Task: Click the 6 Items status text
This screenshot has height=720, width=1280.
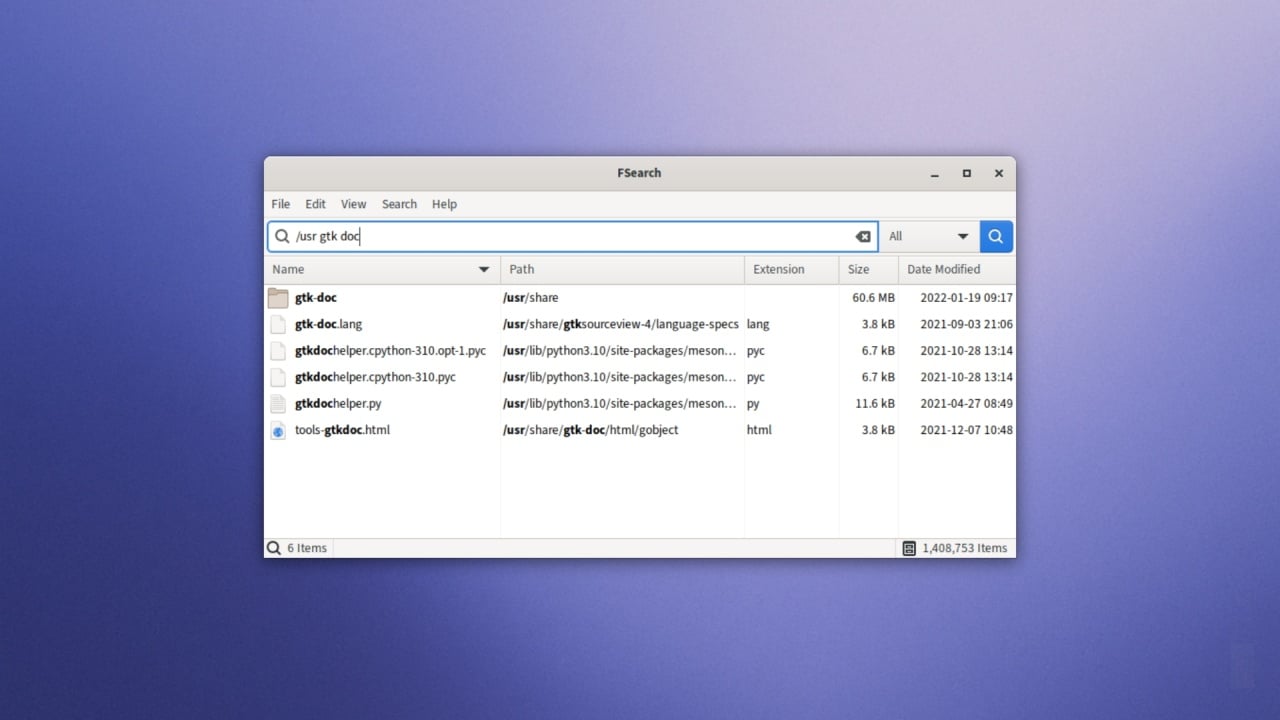Action: click(307, 548)
